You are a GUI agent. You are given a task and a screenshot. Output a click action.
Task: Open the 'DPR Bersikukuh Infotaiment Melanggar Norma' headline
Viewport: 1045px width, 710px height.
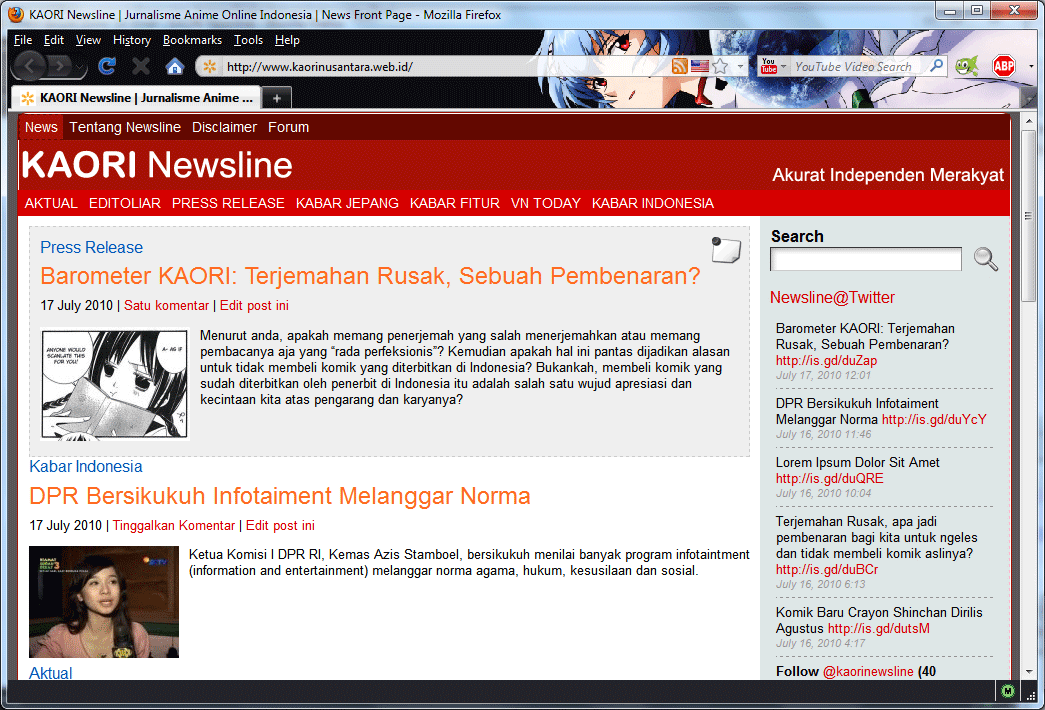[x=280, y=496]
